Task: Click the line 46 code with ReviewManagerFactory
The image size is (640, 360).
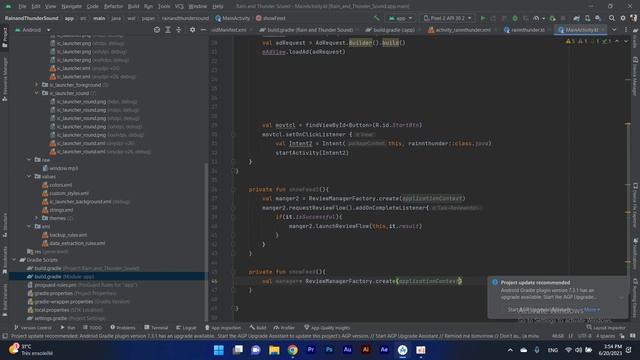Action: (x=362, y=281)
